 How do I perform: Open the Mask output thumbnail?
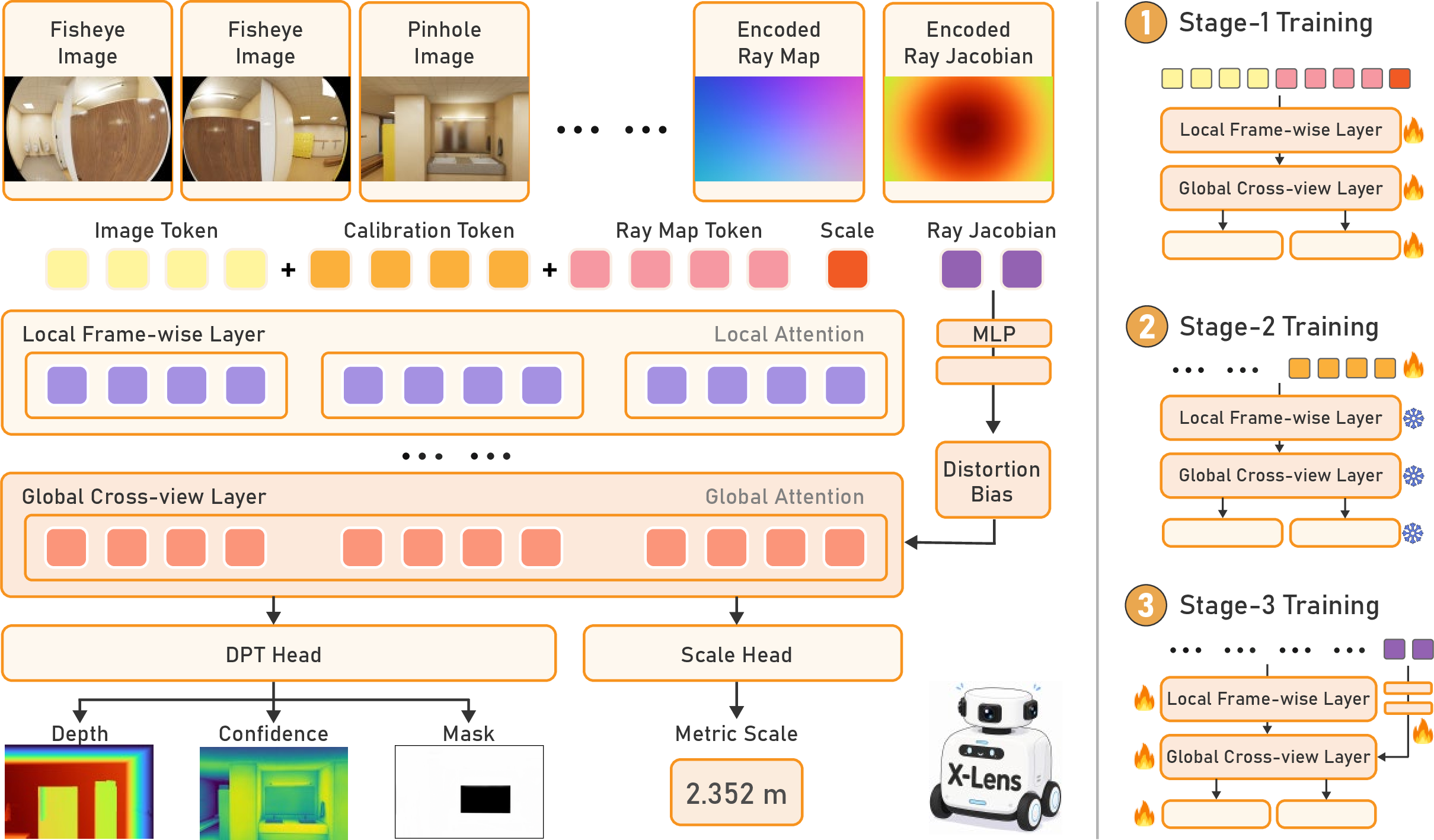(x=469, y=792)
